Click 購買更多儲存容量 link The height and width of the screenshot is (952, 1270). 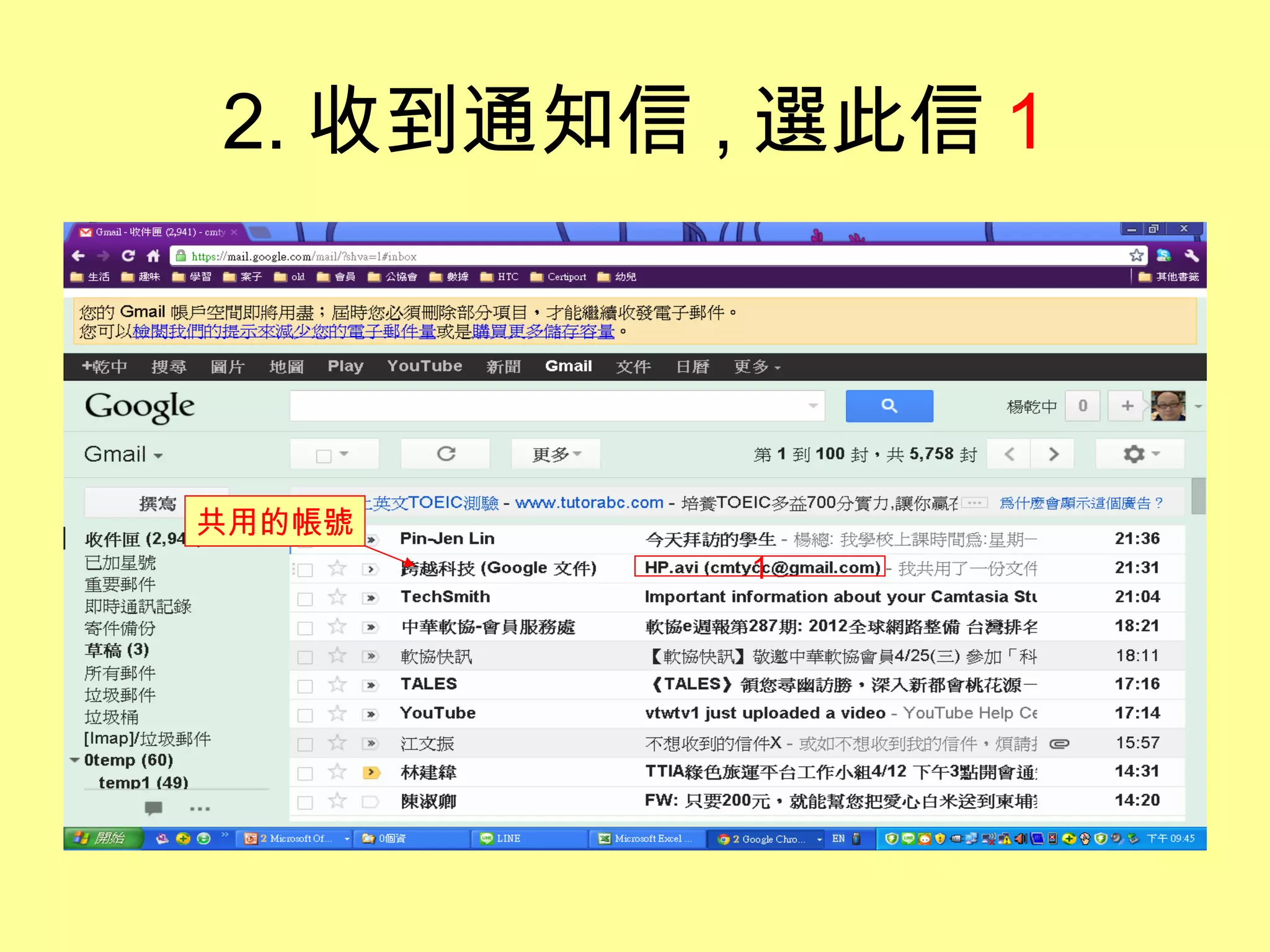pos(543,332)
